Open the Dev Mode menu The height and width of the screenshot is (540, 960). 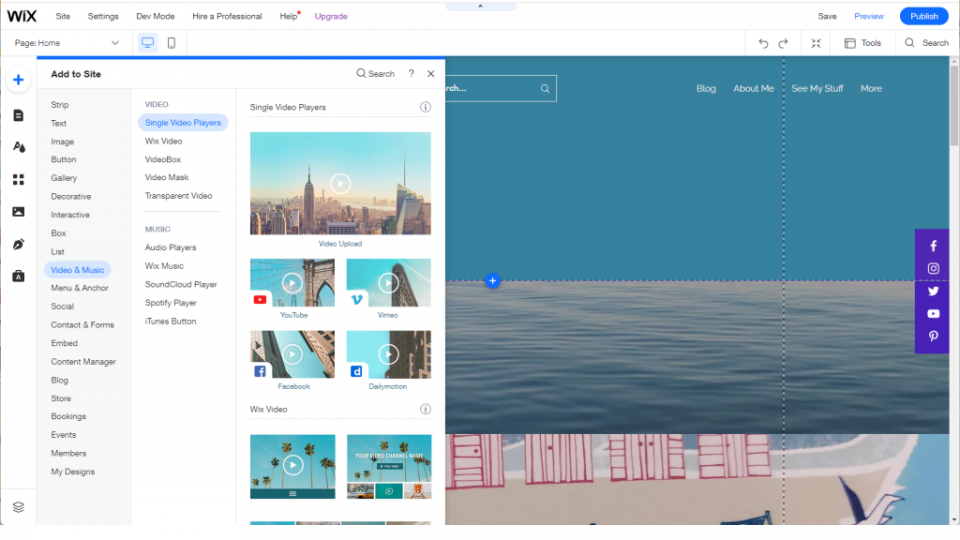[156, 17]
